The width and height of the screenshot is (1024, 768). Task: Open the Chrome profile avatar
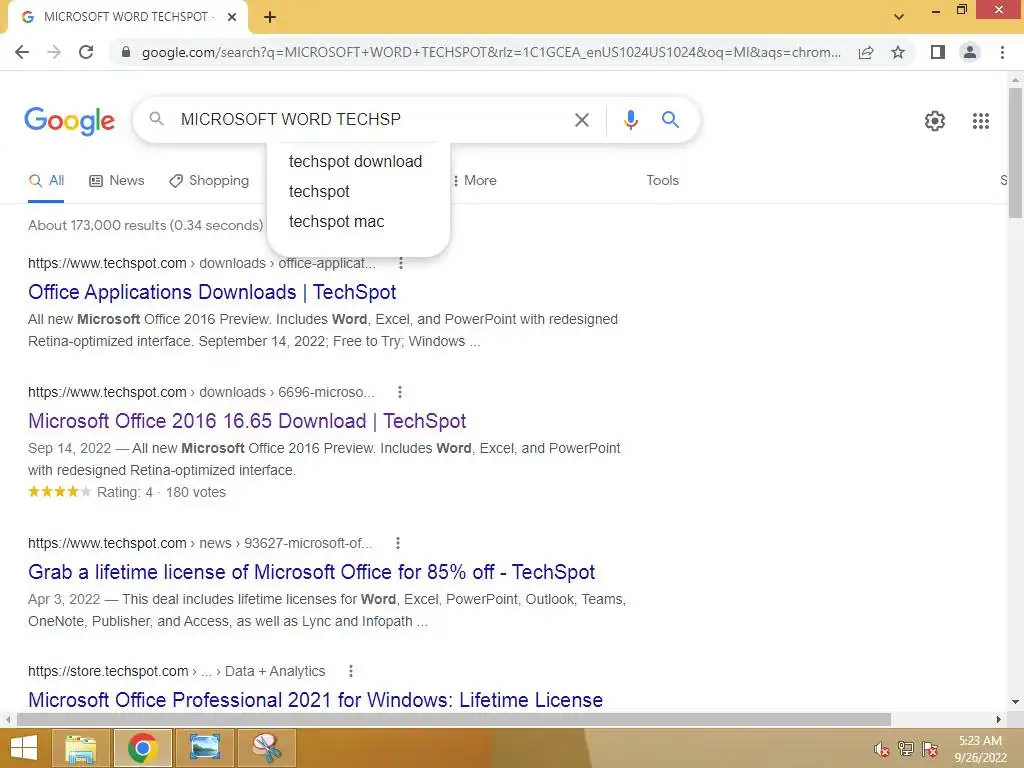coord(970,52)
